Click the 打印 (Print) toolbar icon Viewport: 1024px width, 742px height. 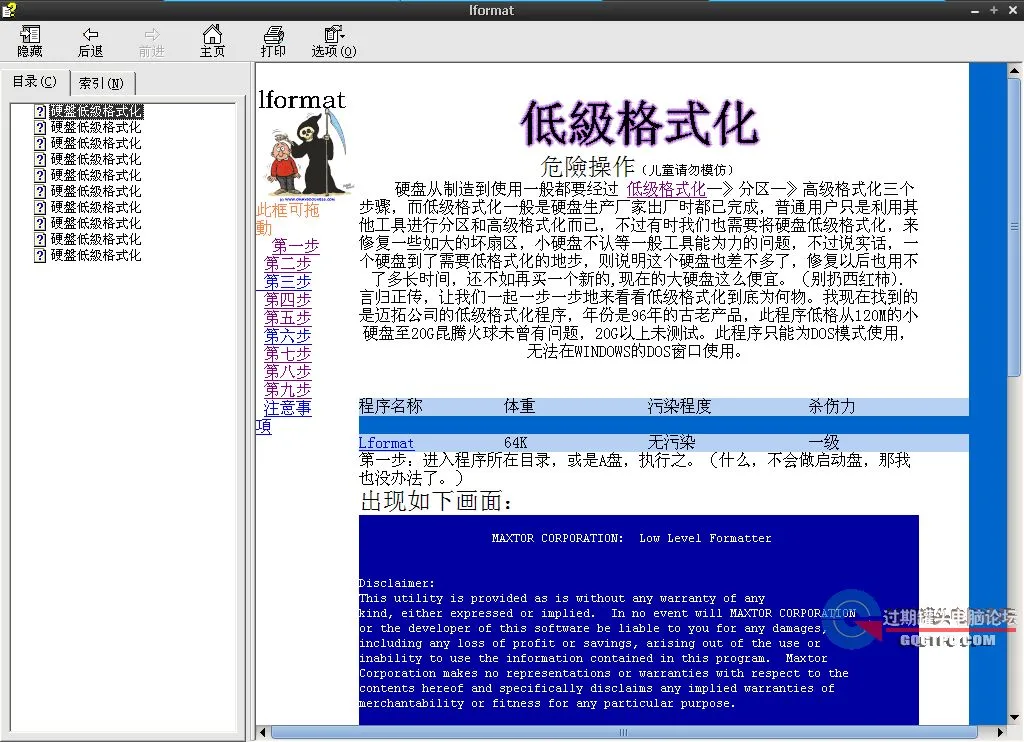(x=273, y=41)
